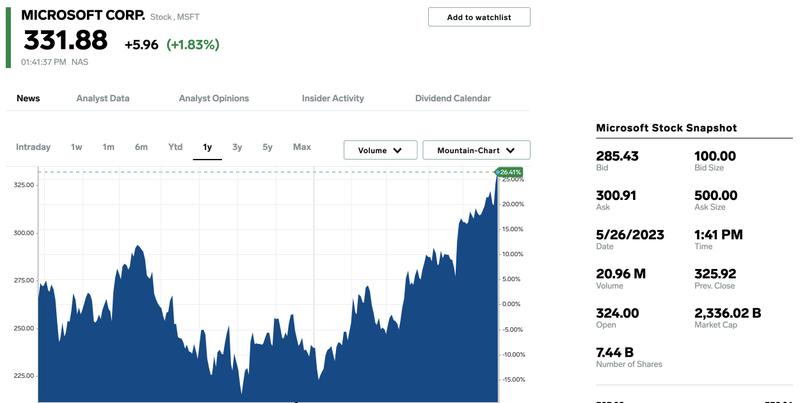Screen dimensions: 800x403
Task: Click the -15.00% percent axis label
Action: pyautogui.click(x=512, y=380)
